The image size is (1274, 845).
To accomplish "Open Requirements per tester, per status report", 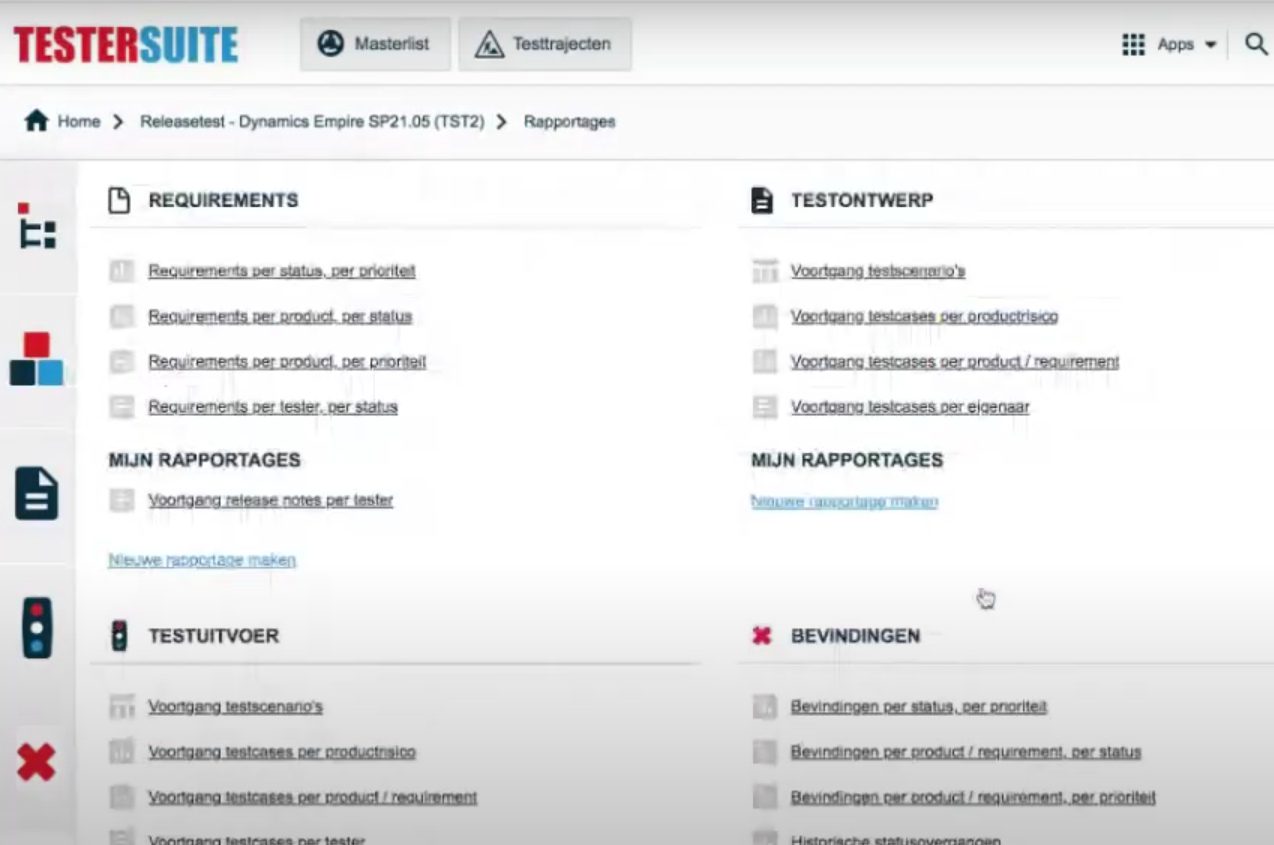I will tap(272, 407).
